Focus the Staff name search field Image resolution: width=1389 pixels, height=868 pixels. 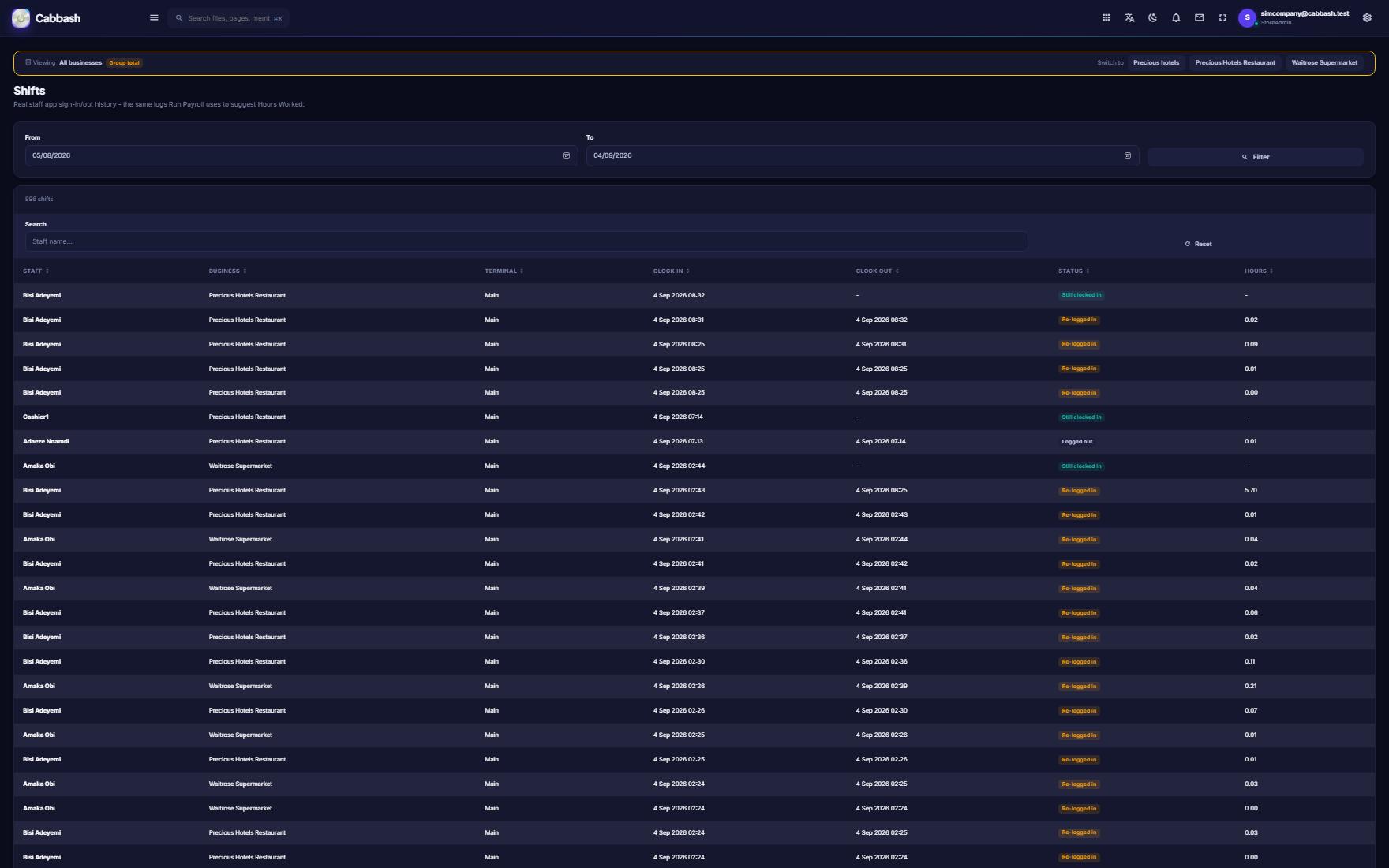point(526,241)
